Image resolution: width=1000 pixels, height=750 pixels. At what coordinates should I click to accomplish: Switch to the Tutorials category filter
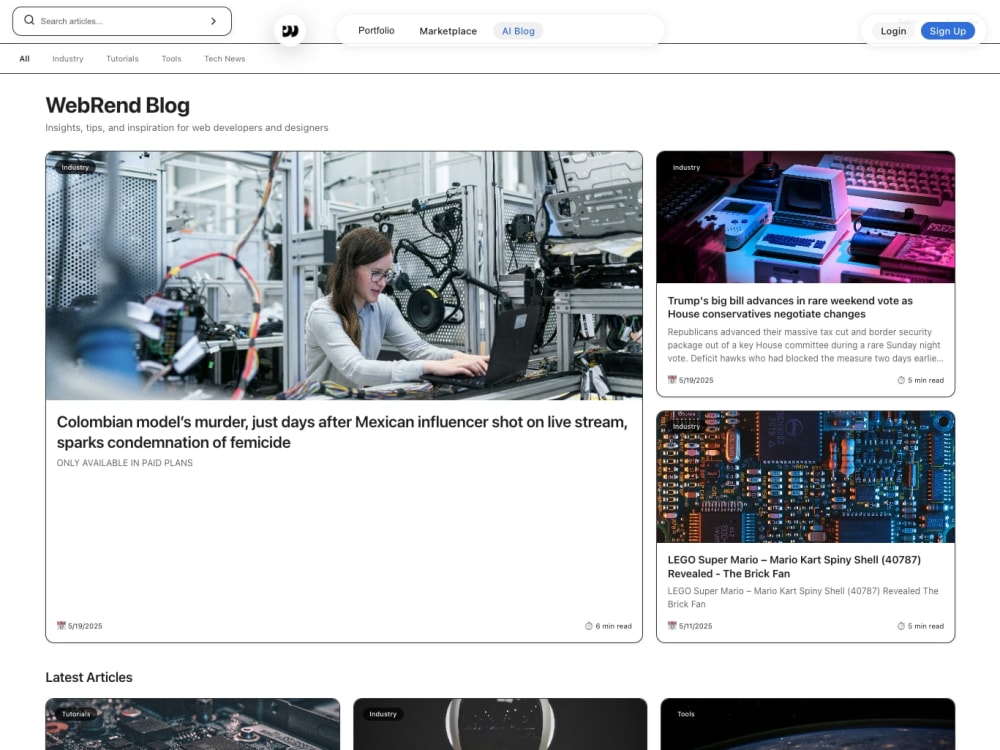pos(122,59)
